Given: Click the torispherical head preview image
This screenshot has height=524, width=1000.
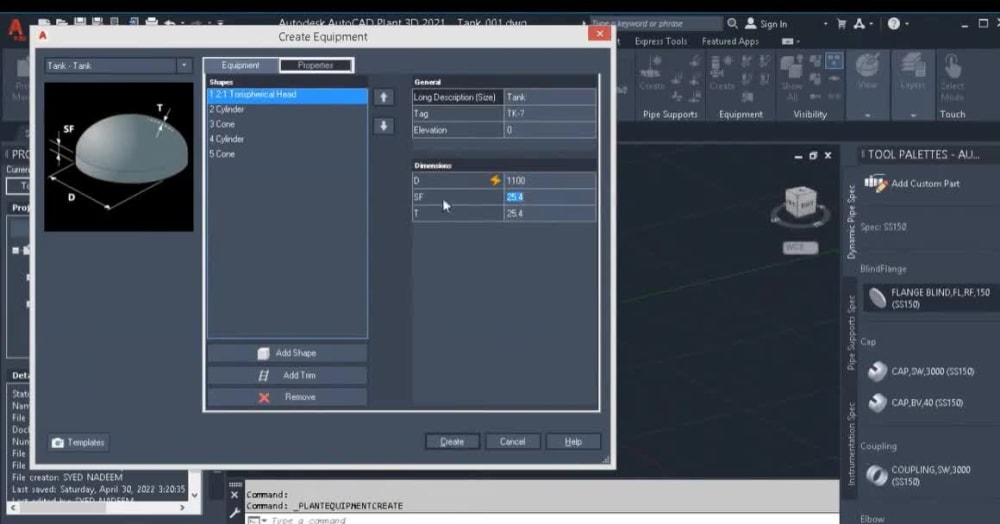Looking at the screenshot, I should tap(119, 156).
